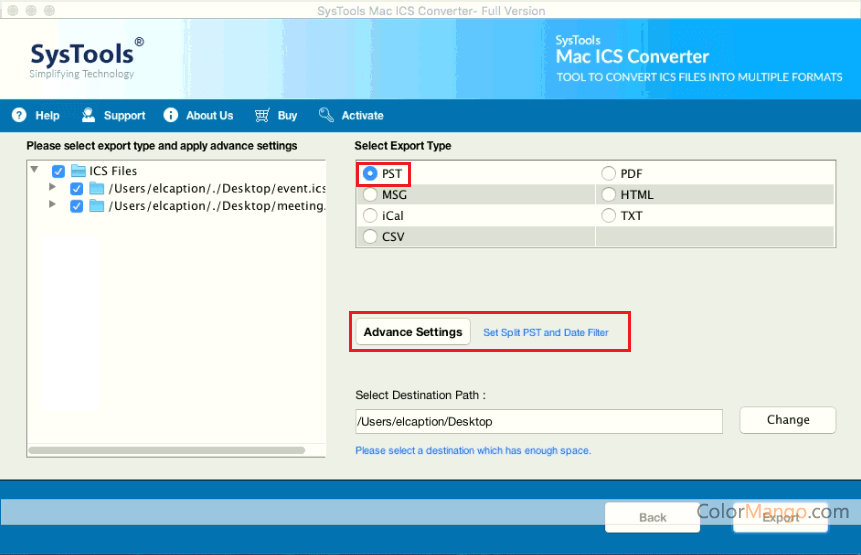Click the destination path text field

(x=538, y=421)
